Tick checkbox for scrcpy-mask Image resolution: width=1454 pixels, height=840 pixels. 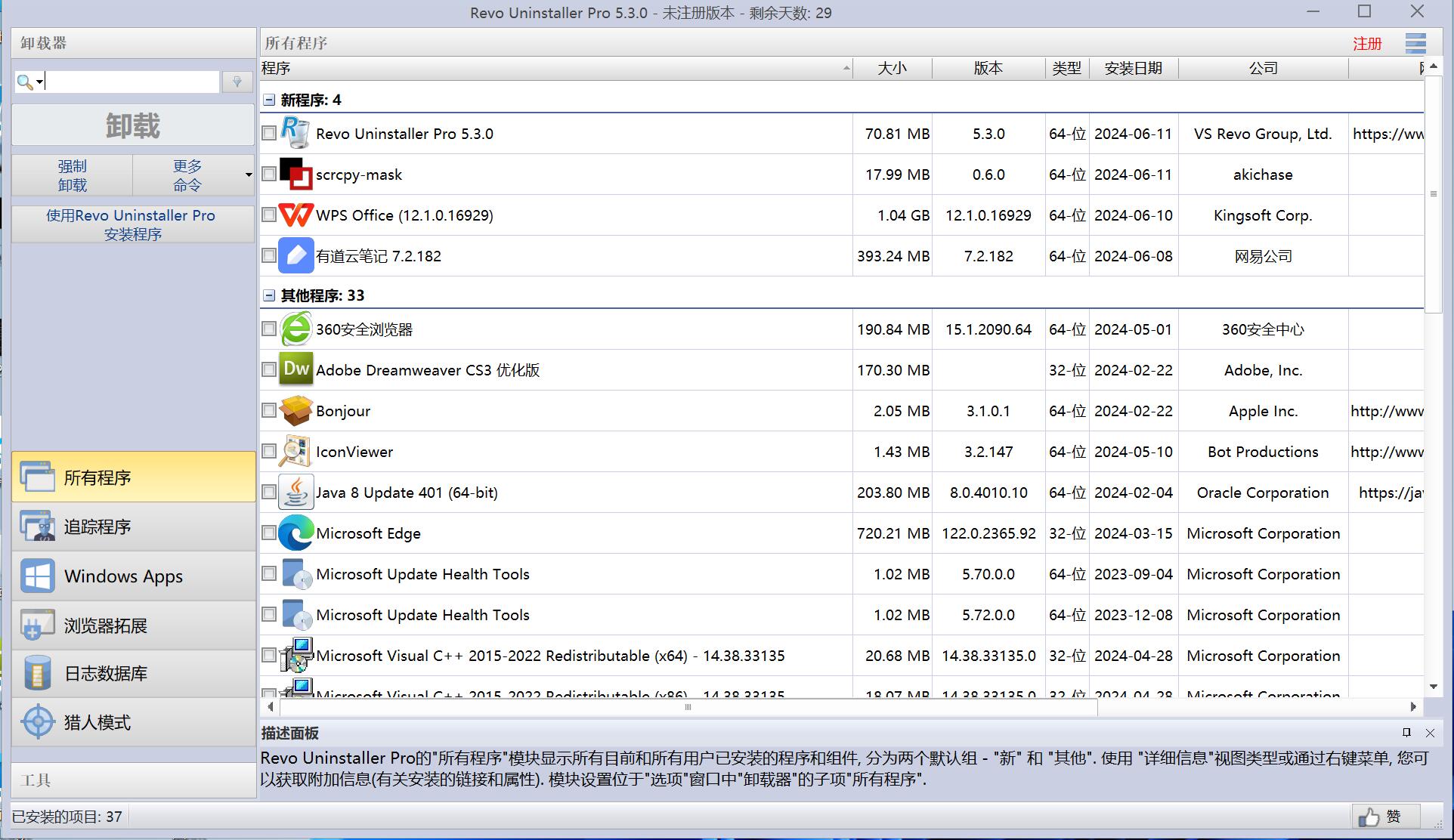click(x=268, y=174)
